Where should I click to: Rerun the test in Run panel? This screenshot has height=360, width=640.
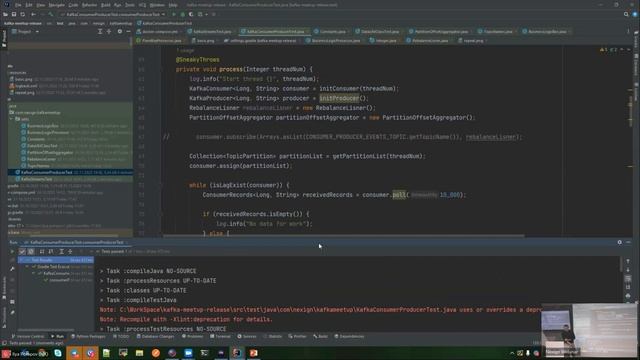[x=12, y=251]
